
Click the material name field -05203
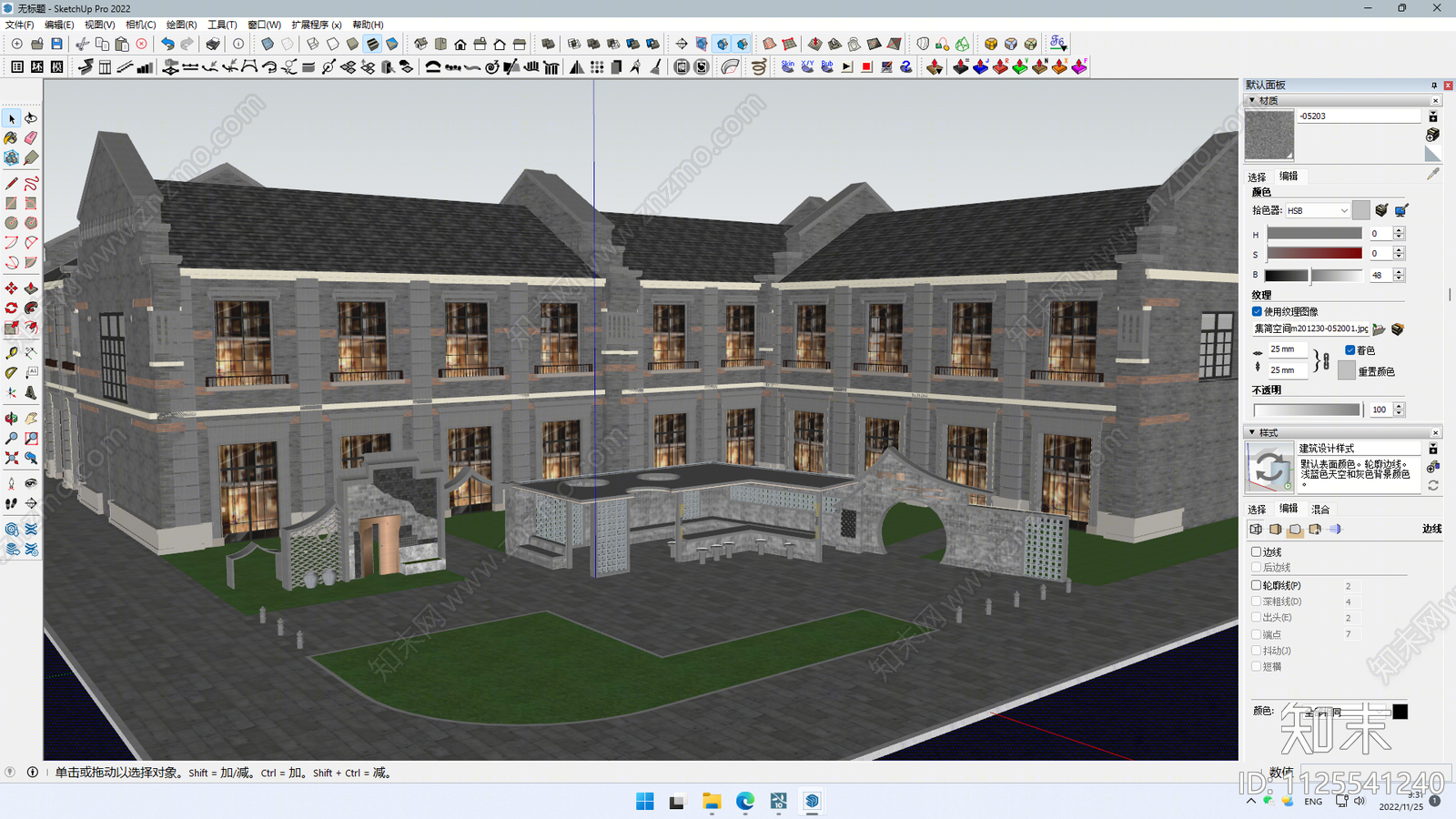coord(1359,116)
